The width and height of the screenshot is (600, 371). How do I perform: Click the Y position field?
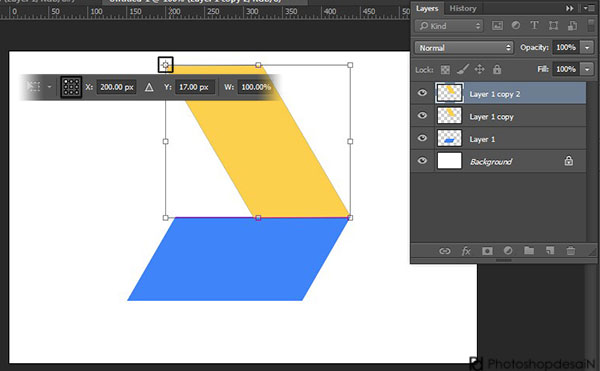click(194, 87)
